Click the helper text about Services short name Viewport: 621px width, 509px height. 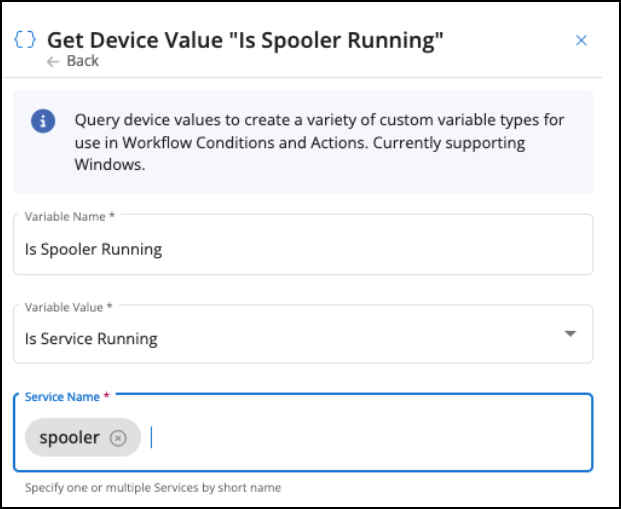(153, 487)
